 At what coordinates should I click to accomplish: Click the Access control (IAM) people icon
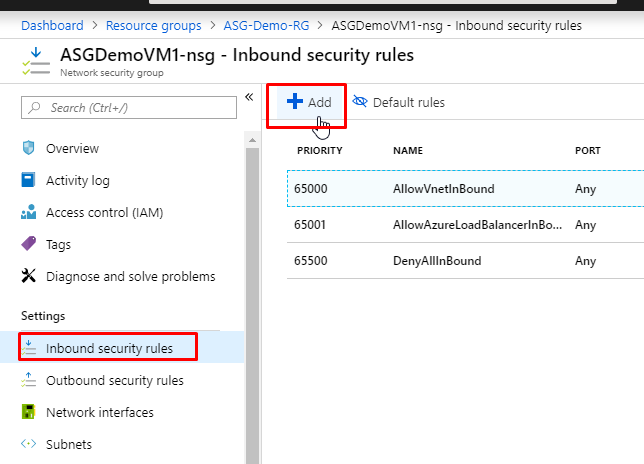point(29,213)
